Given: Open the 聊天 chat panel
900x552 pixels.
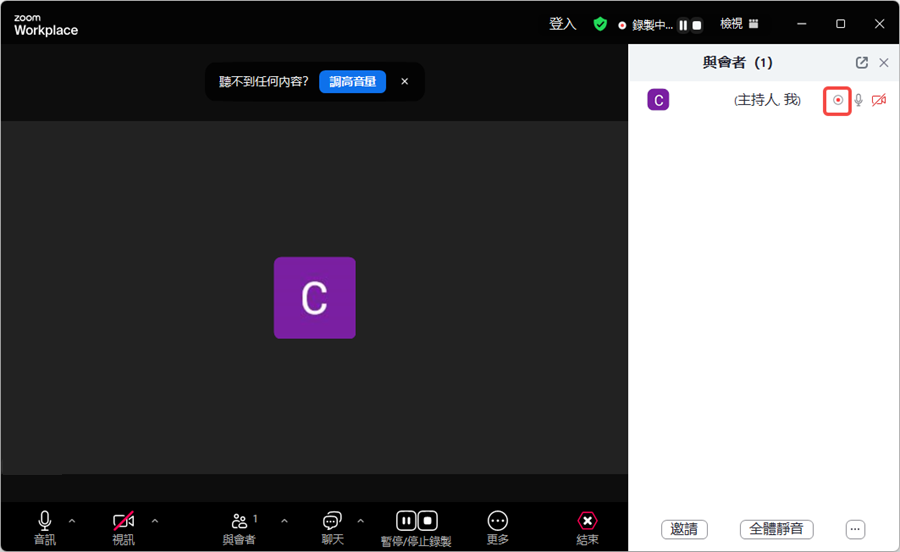Looking at the screenshot, I should [x=332, y=528].
